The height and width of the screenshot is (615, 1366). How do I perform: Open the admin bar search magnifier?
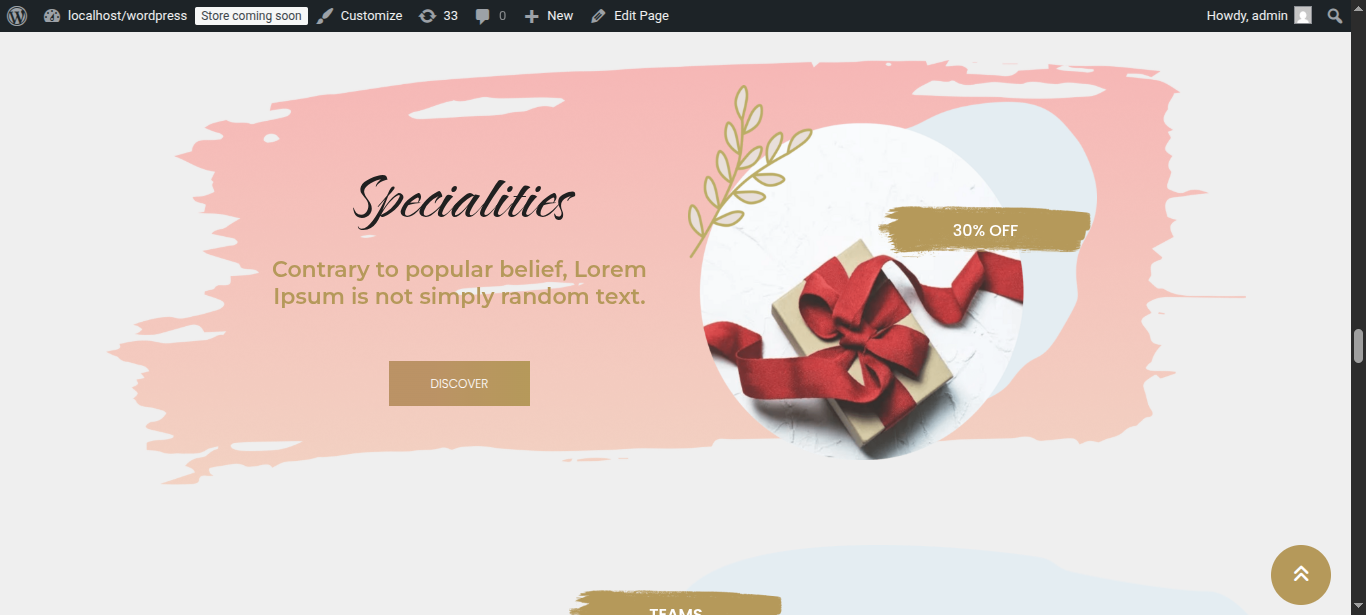pos(1335,16)
